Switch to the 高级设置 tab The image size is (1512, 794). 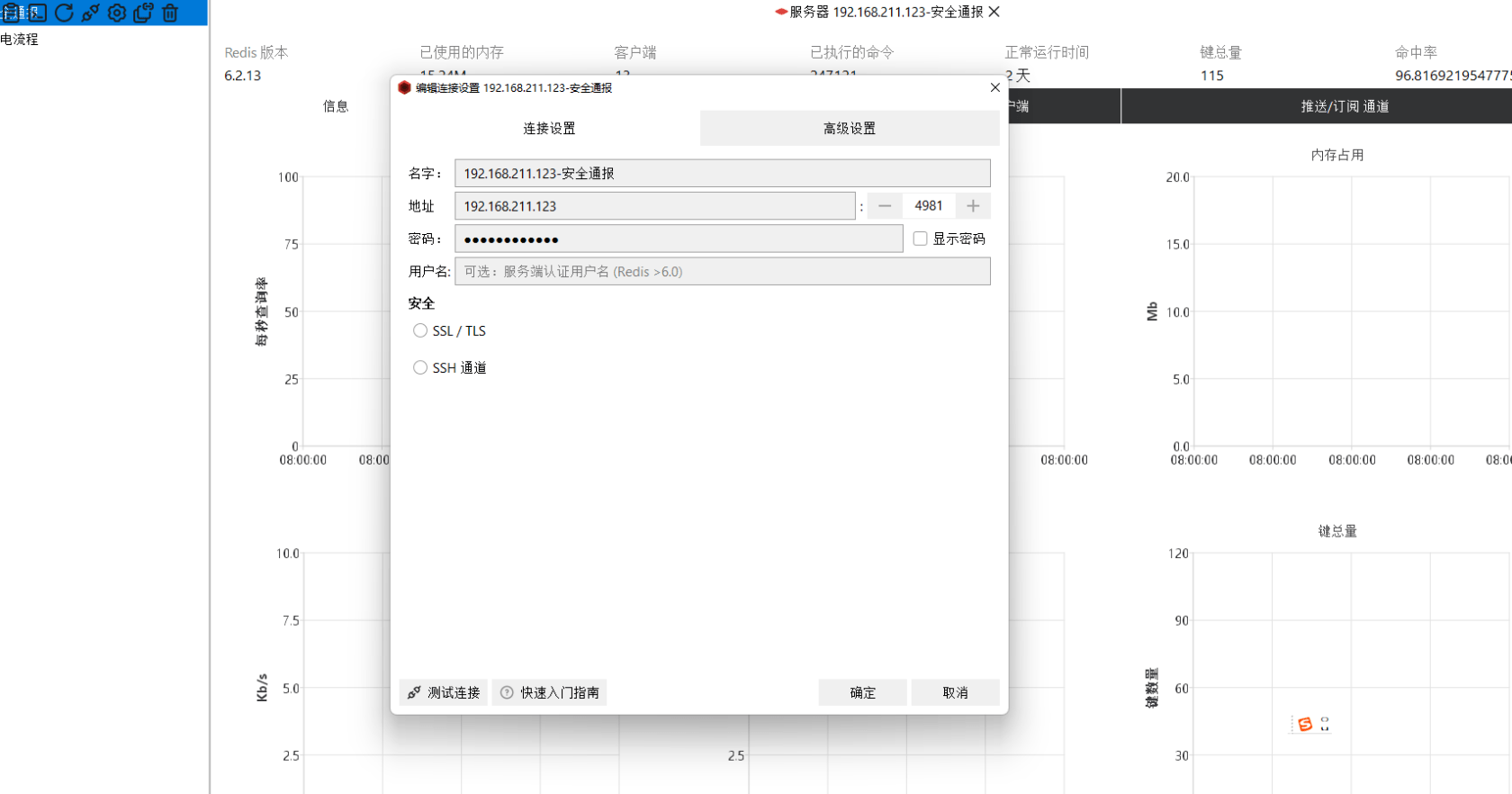(x=850, y=129)
